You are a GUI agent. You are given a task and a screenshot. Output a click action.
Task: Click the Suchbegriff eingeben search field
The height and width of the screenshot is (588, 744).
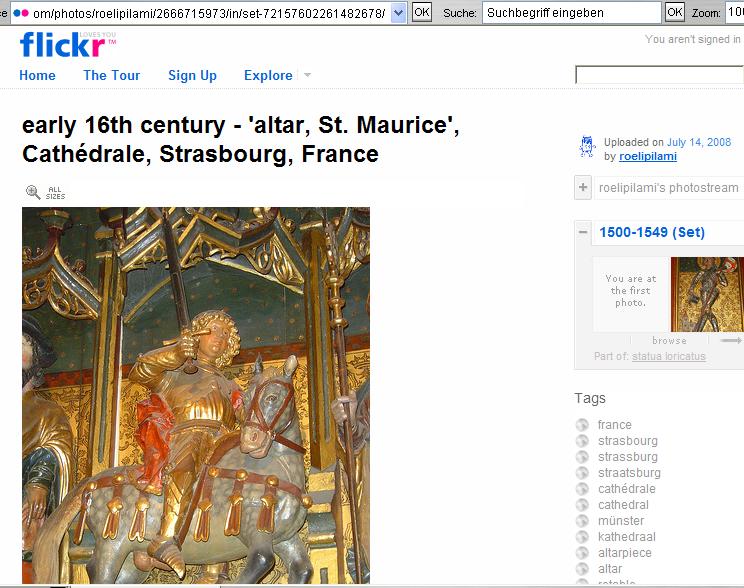click(x=571, y=12)
